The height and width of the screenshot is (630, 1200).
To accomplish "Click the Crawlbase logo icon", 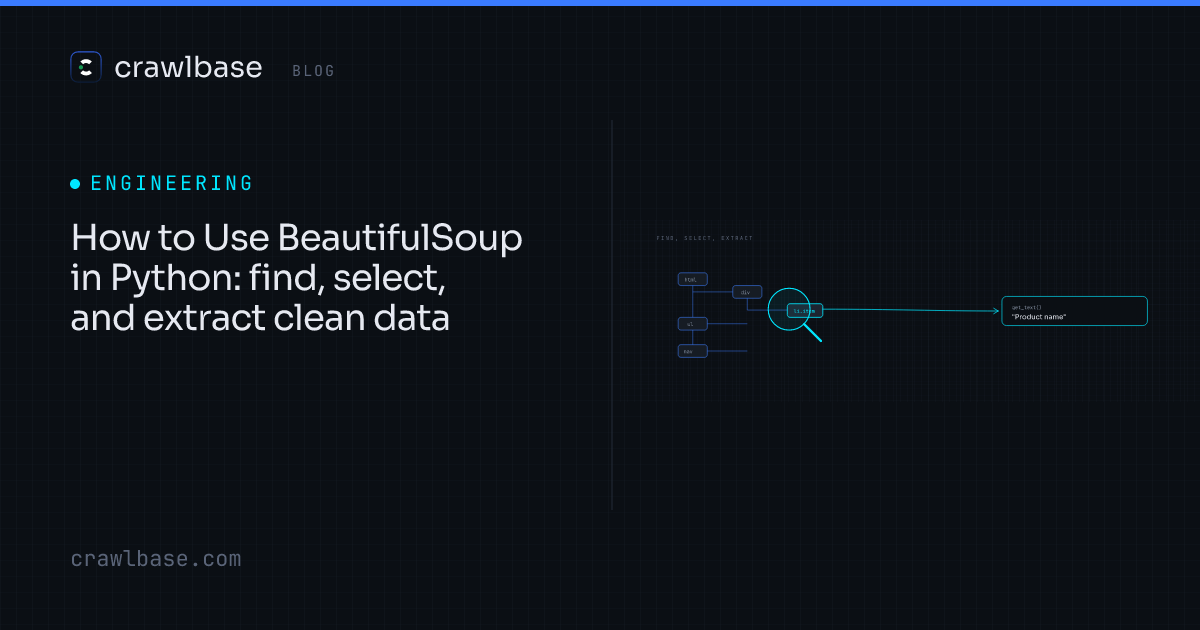I will pos(86,67).
